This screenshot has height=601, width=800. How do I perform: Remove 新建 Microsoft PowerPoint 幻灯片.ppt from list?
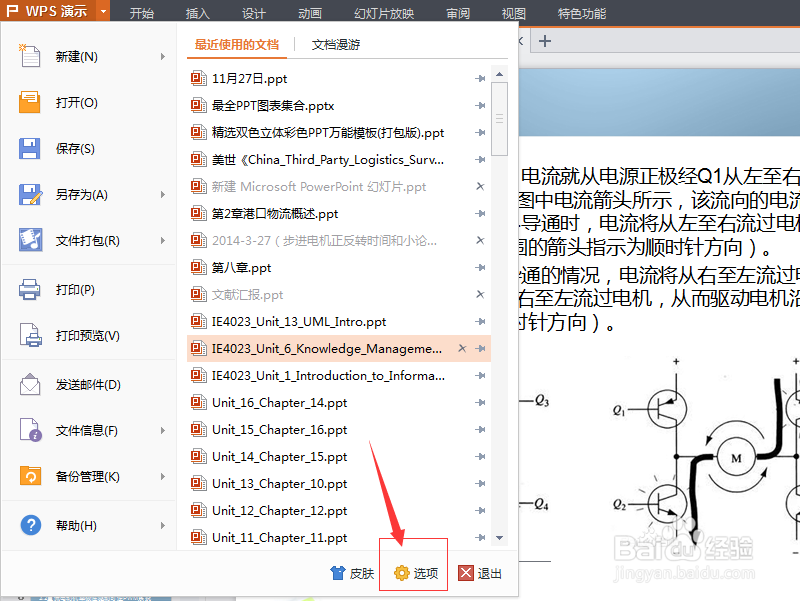pos(480,186)
